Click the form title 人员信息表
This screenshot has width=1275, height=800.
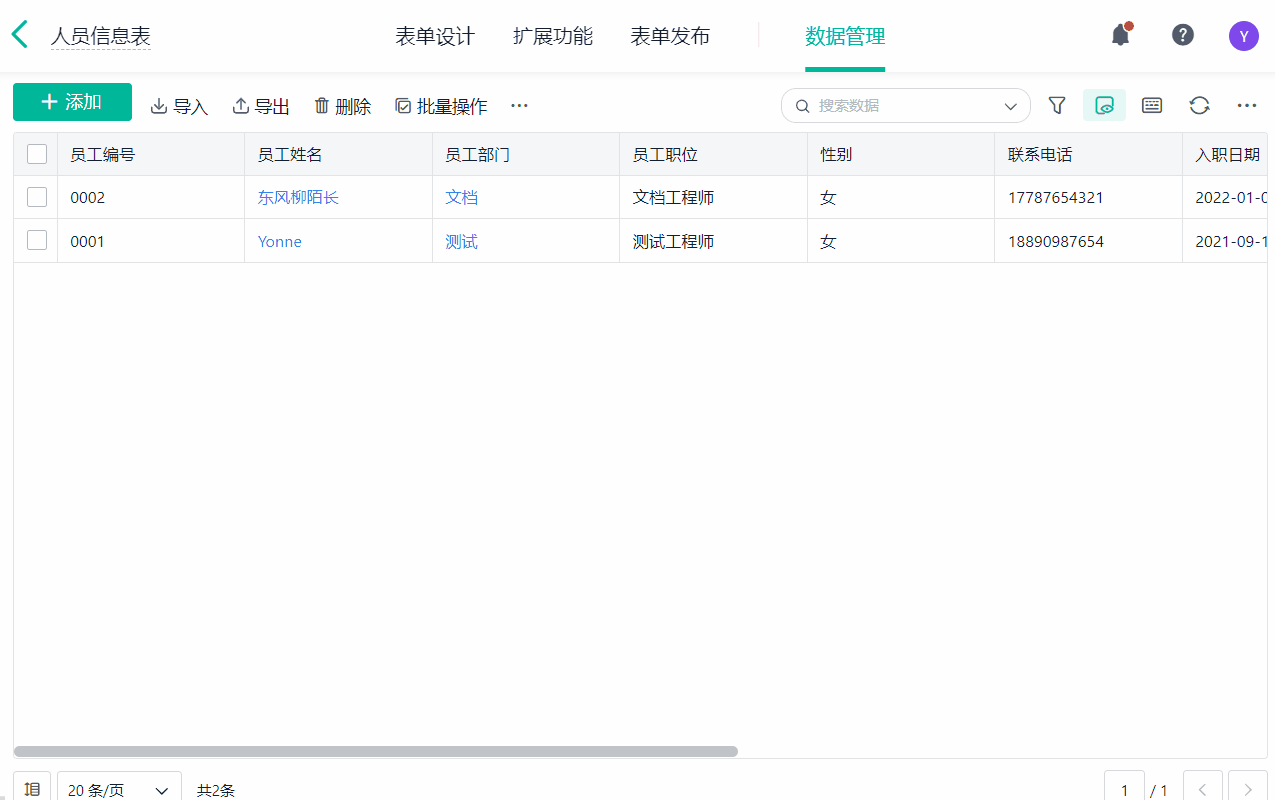point(101,37)
